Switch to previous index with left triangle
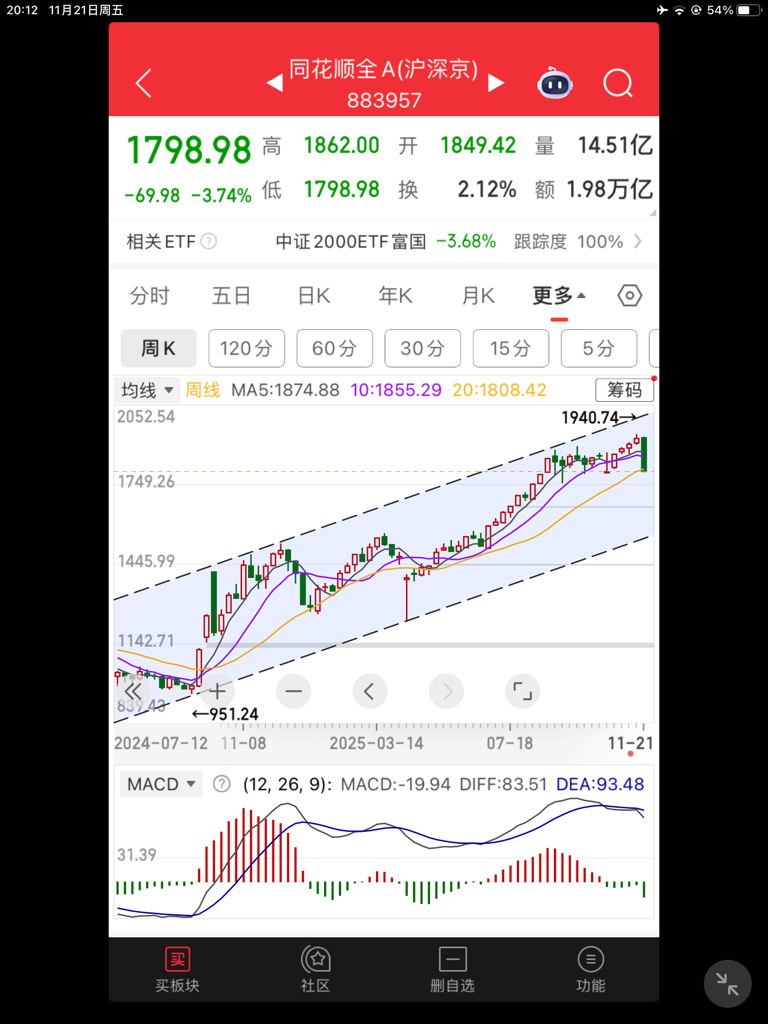 point(274,83)
